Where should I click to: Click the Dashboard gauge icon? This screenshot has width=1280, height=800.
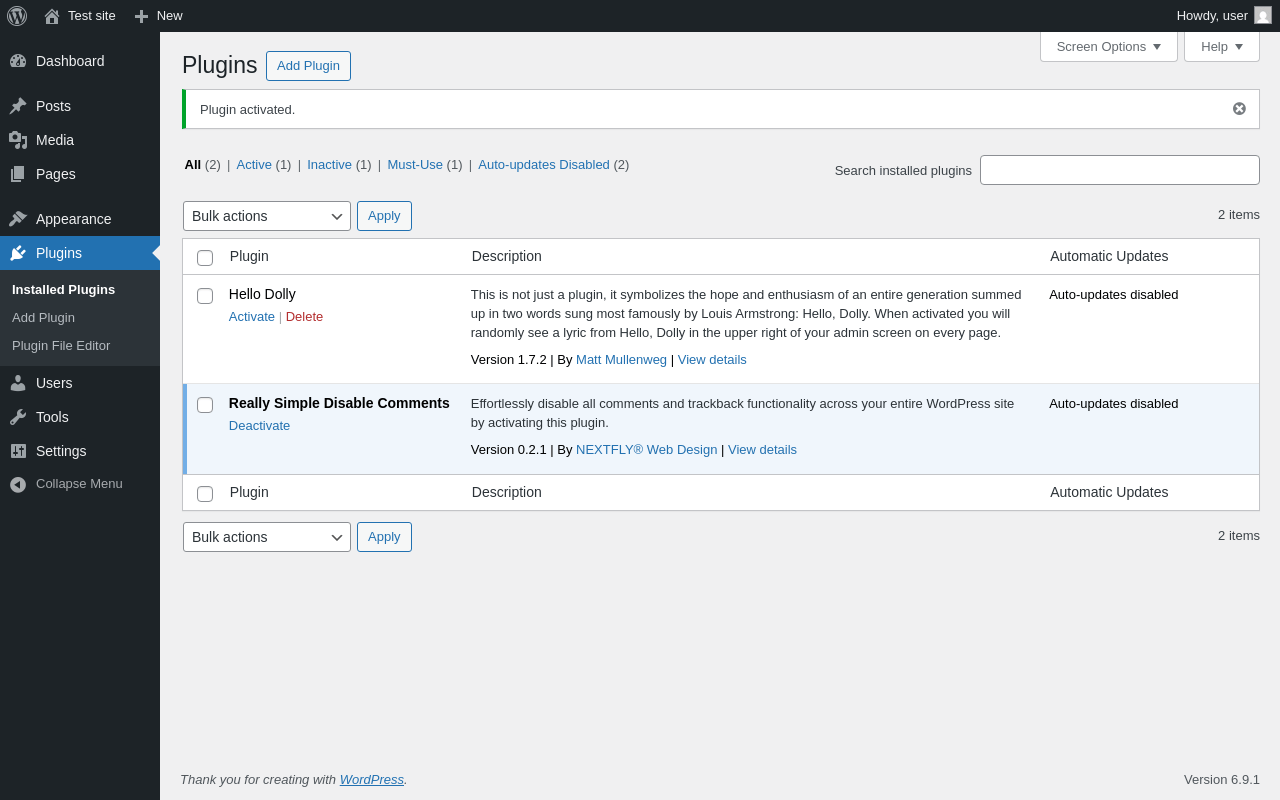(x=18, y=61)
